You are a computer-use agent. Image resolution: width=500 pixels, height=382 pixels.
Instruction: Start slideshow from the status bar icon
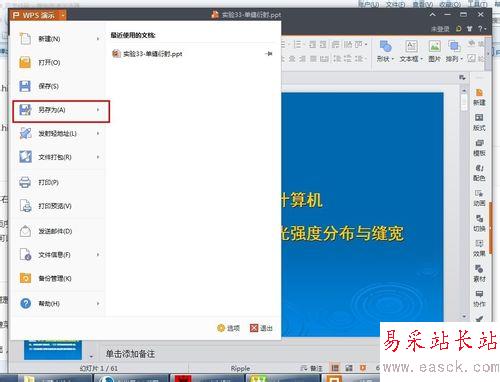(363, 368)
